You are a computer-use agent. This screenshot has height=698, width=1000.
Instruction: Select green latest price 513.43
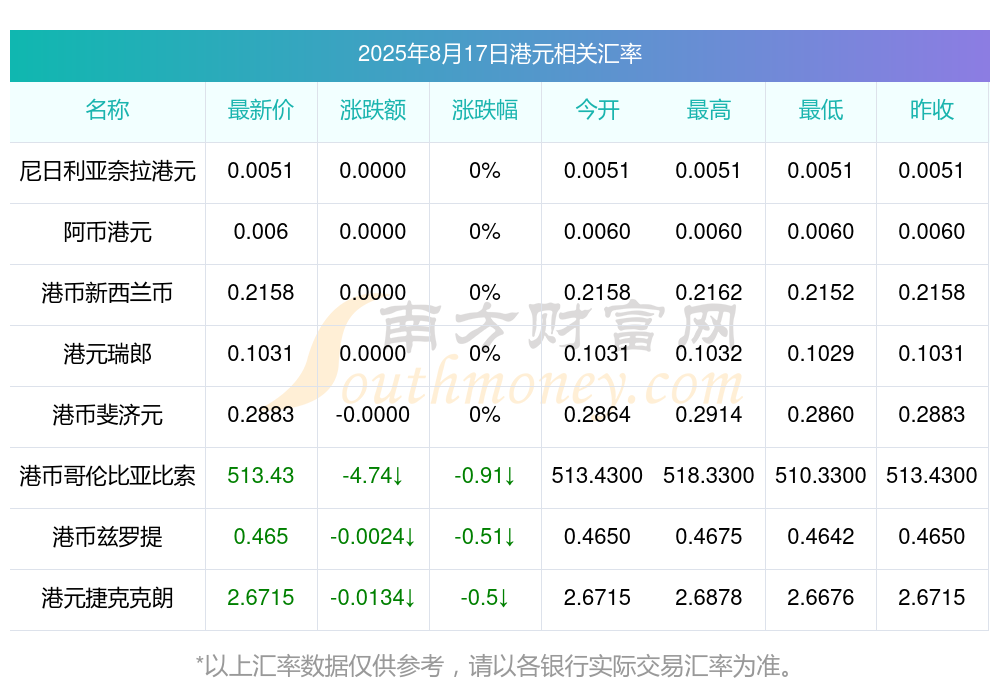[x=260, y=476]
